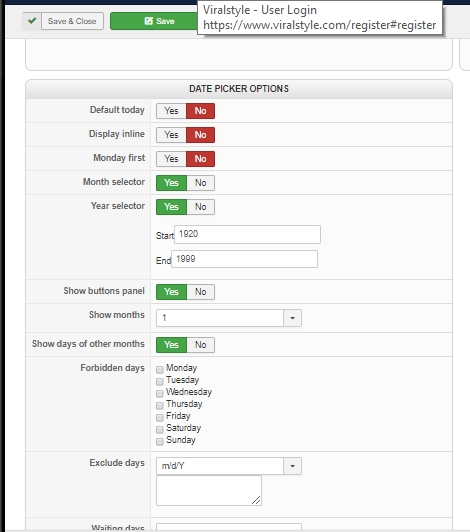Viewport: 470px width, 532px height.
Task: Tick the Saturday forbidden day checkbox
Action: pyautogui.click(x=160, y=429)
